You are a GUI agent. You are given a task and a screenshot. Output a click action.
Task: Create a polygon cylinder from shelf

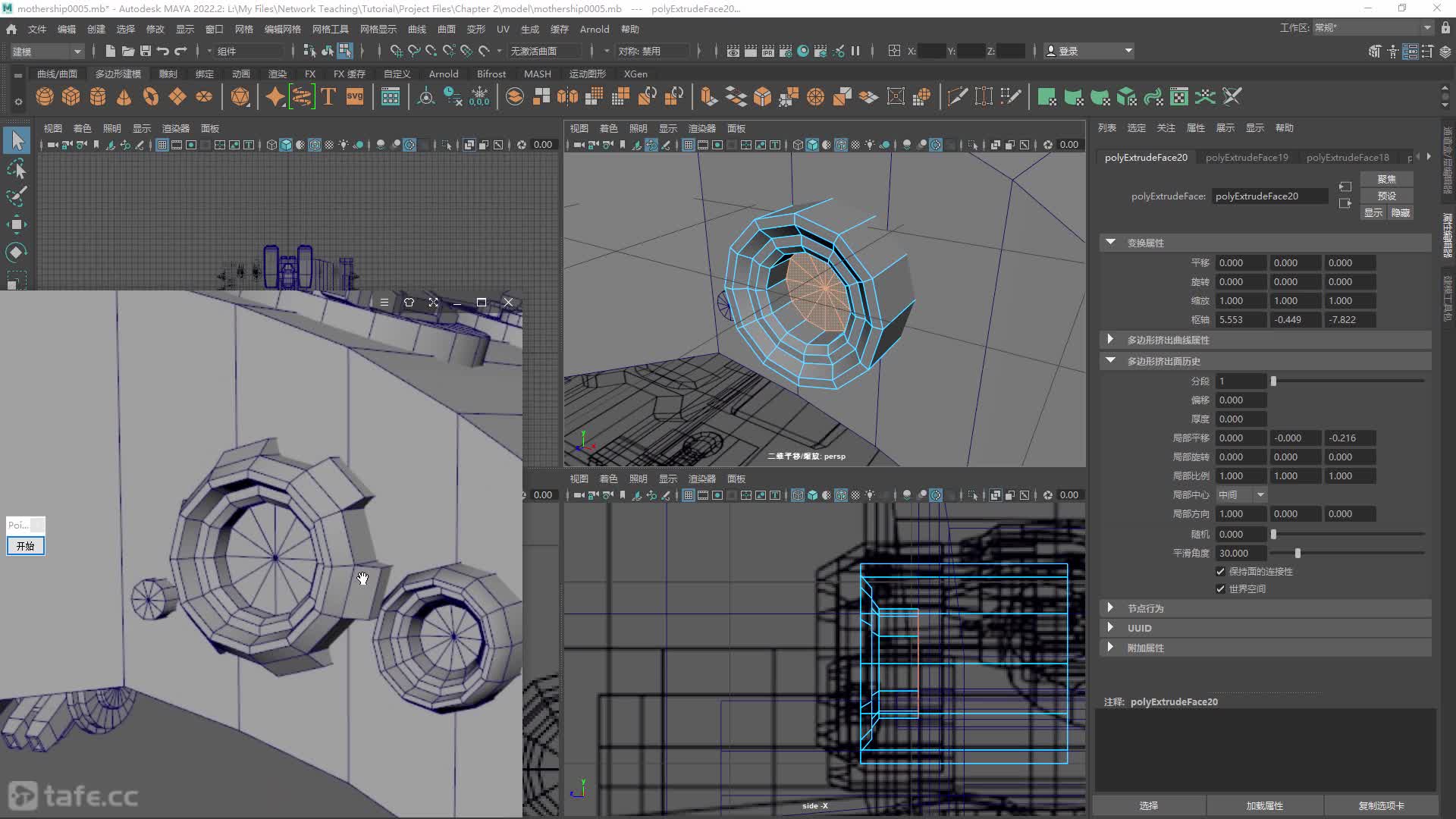click(x=98, y=97)
